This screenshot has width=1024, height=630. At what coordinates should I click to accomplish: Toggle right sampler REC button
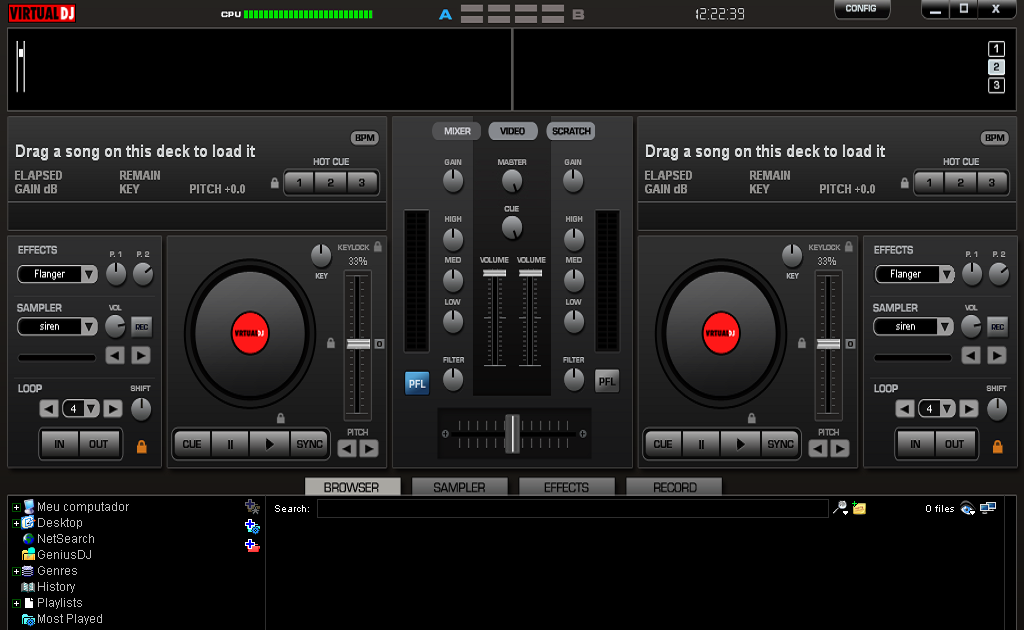[x=997, y=327]
